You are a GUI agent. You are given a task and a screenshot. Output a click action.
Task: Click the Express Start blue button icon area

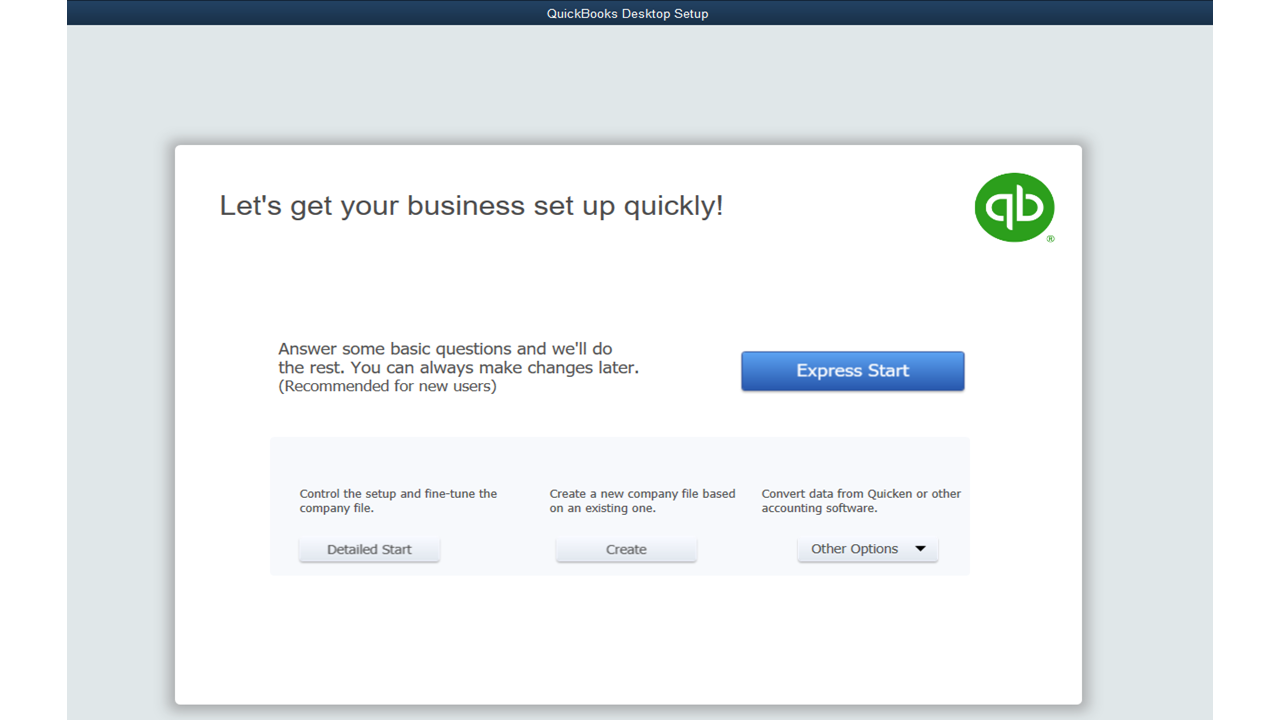pyautogui.click(x=852, y=371)
